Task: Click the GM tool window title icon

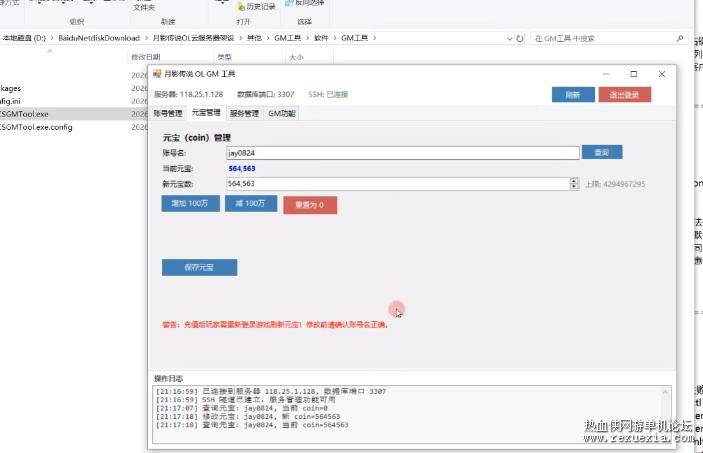Action: [157, 74]
